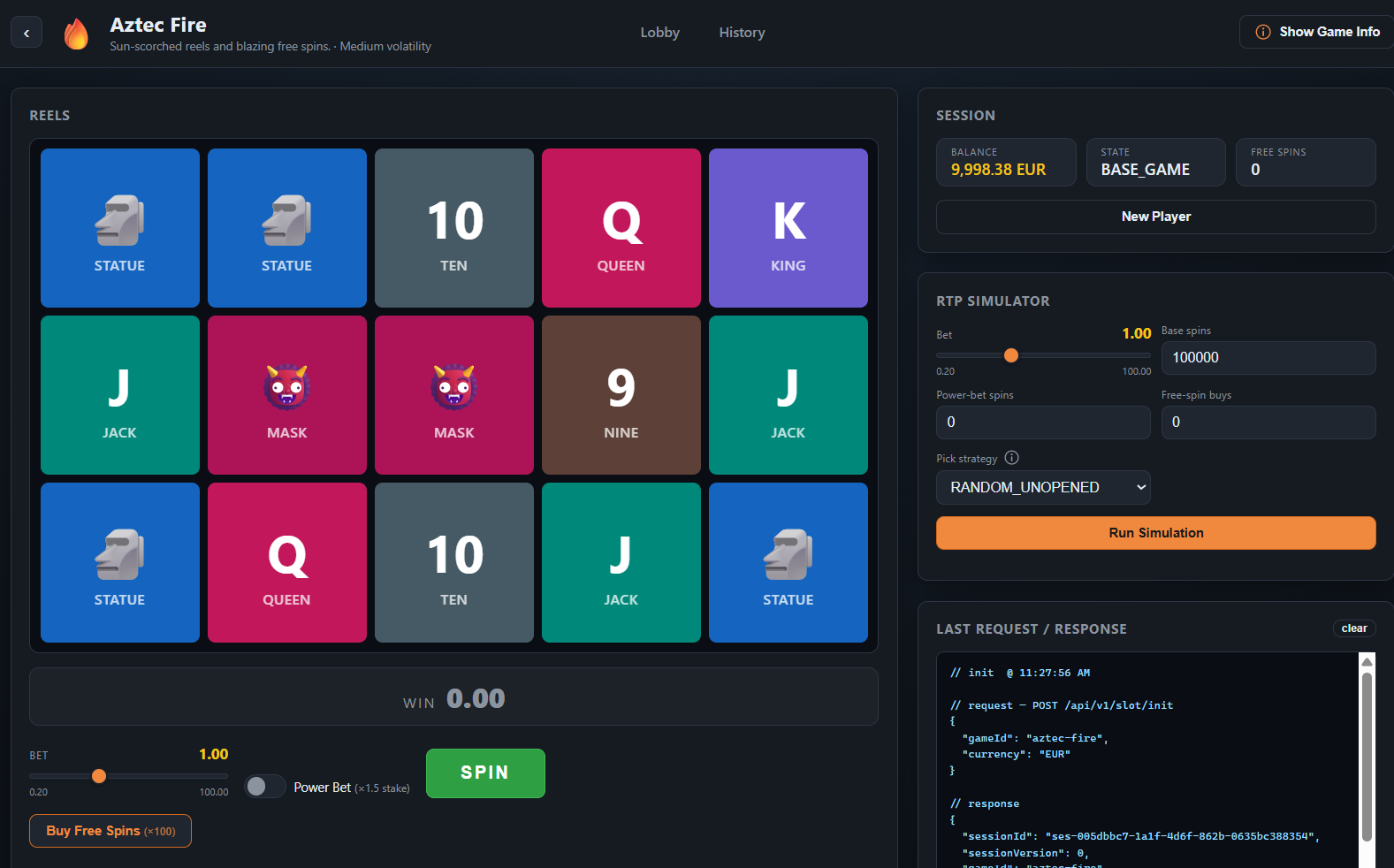The image size is (1394, 868).
Task: Click the Mask symbol next to Nine
Action: (454, 395)
